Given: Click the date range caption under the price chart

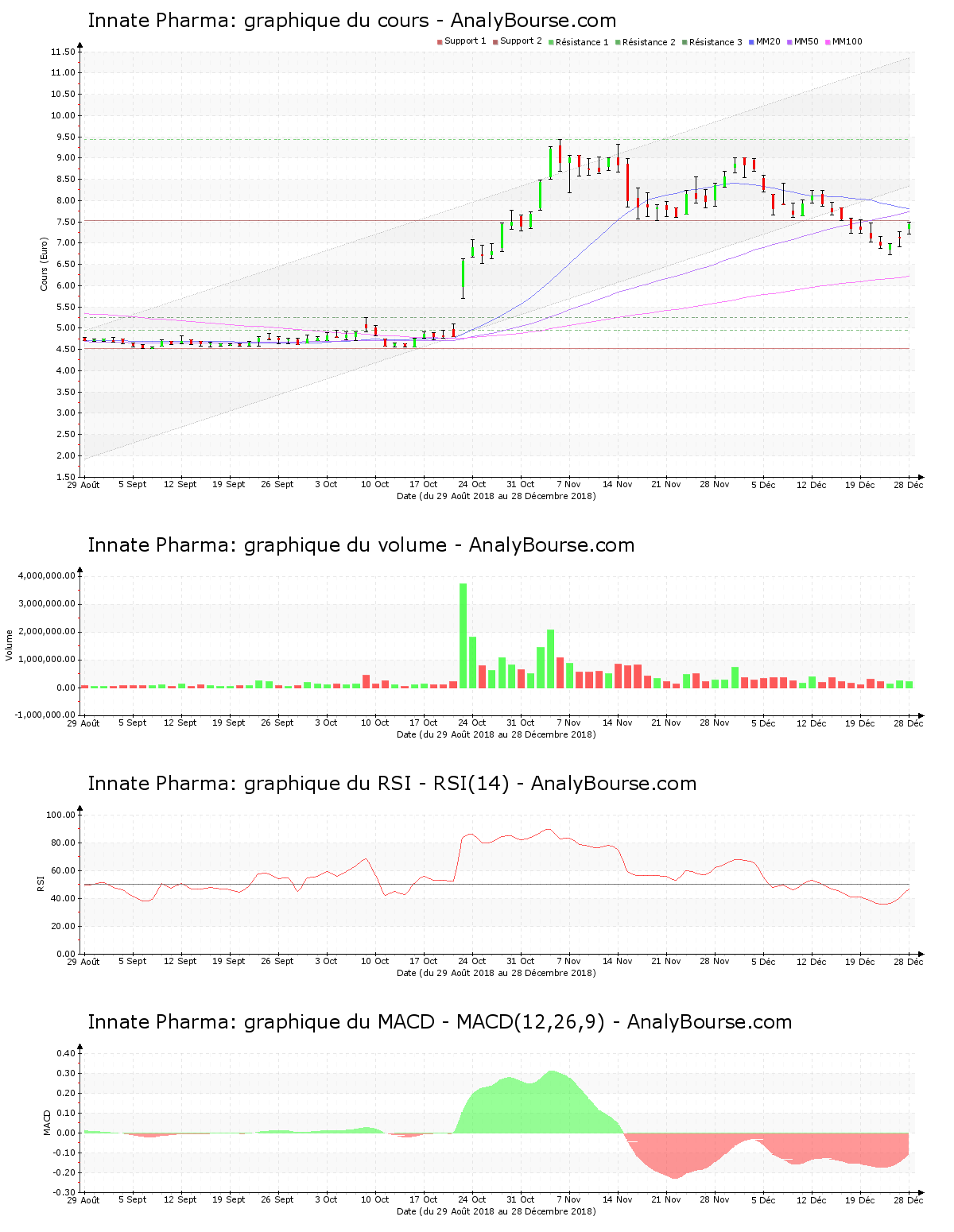Looking at the screenshot, I should tap(496, 496).
